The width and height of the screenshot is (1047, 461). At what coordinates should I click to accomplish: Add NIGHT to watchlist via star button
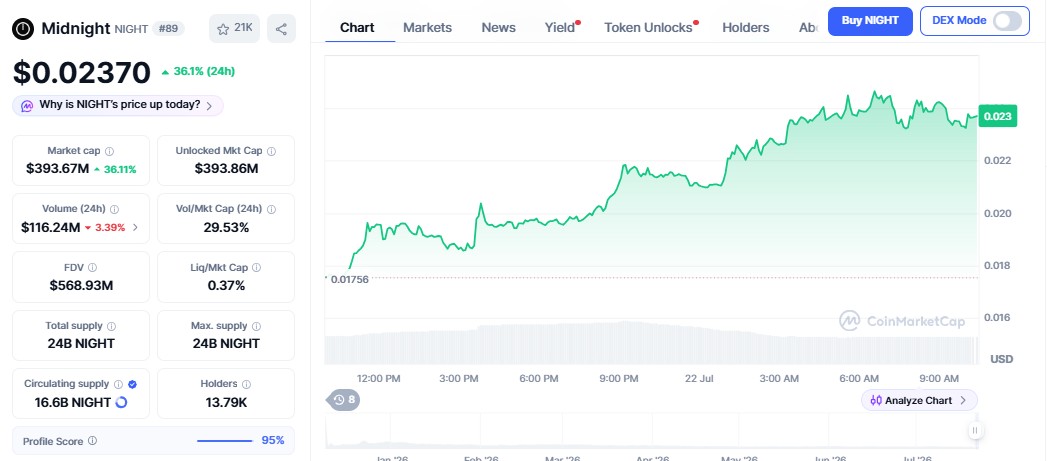(234, 28)
